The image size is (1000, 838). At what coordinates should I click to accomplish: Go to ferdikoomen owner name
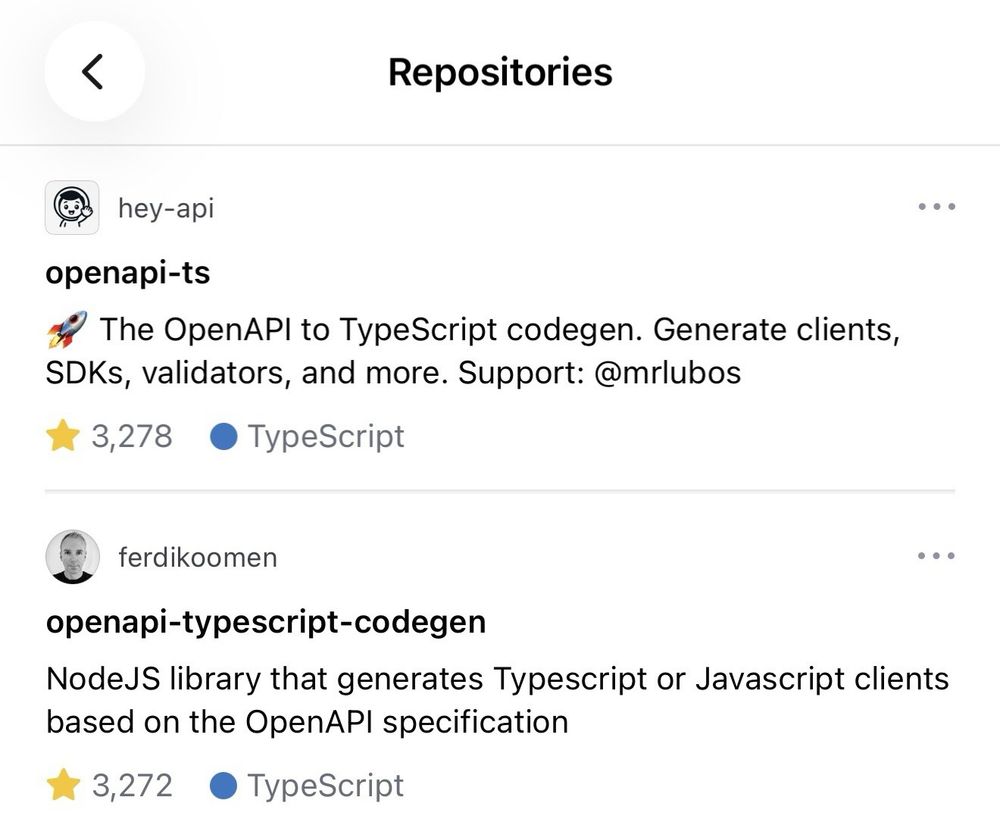pos(197,557)
